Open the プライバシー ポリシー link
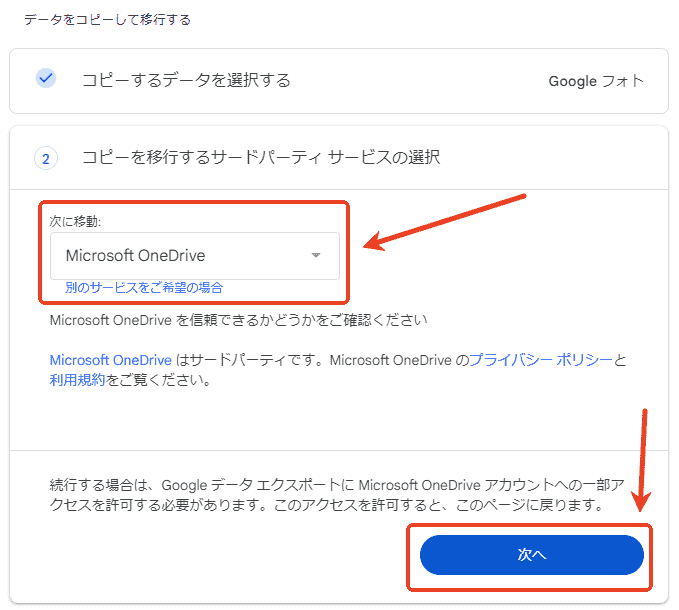679x610 pixels. [540, 360]
